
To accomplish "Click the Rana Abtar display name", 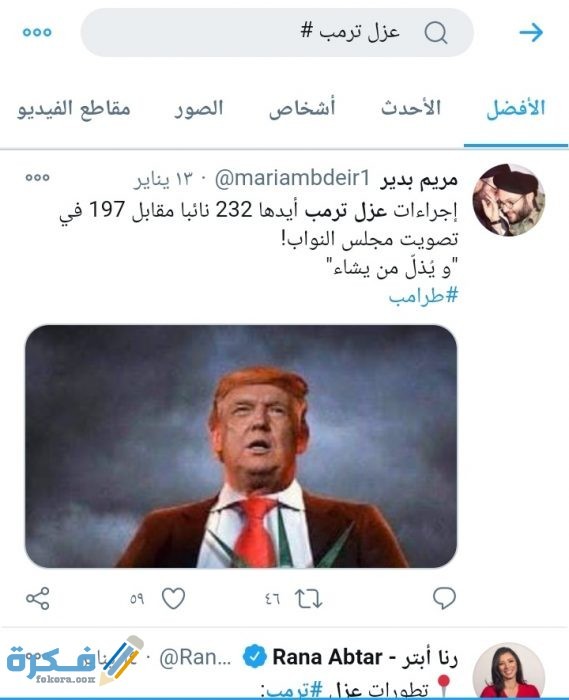I will [327, 657].
